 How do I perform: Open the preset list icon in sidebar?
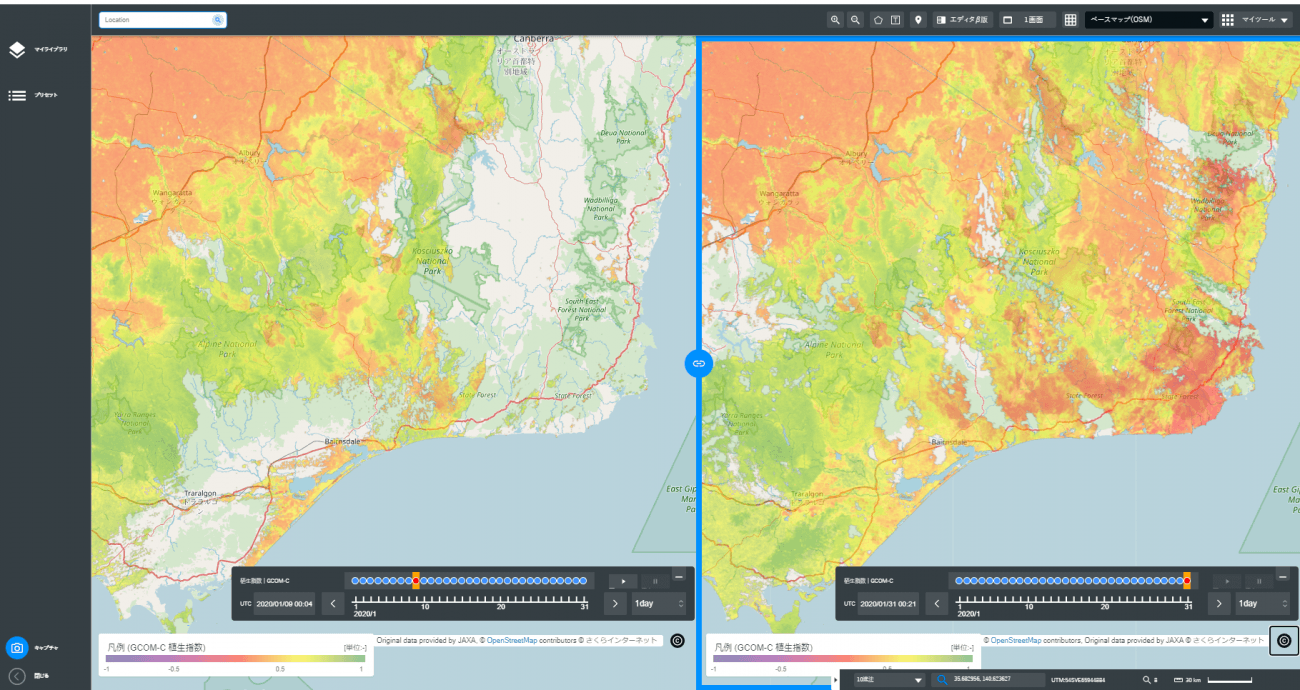point(17,96)
